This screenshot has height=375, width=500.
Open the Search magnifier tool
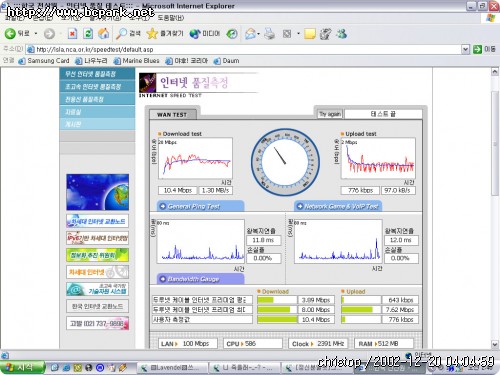tap(128, 33)
